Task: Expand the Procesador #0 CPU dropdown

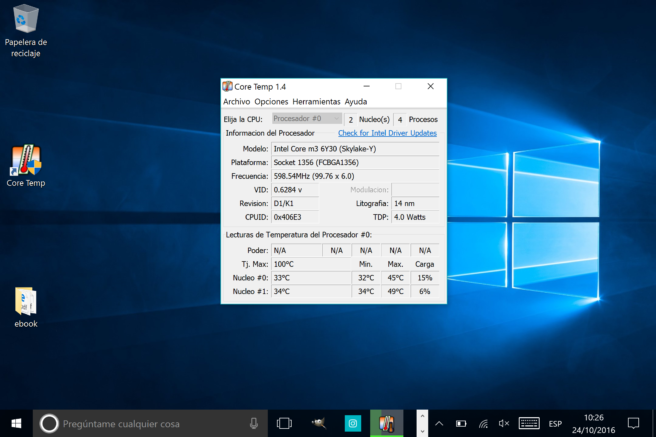Action: pos(307,119)
